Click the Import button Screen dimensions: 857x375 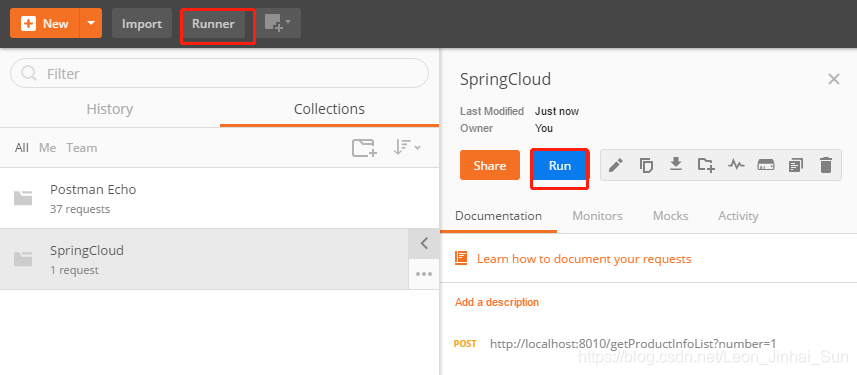(142, 24)
